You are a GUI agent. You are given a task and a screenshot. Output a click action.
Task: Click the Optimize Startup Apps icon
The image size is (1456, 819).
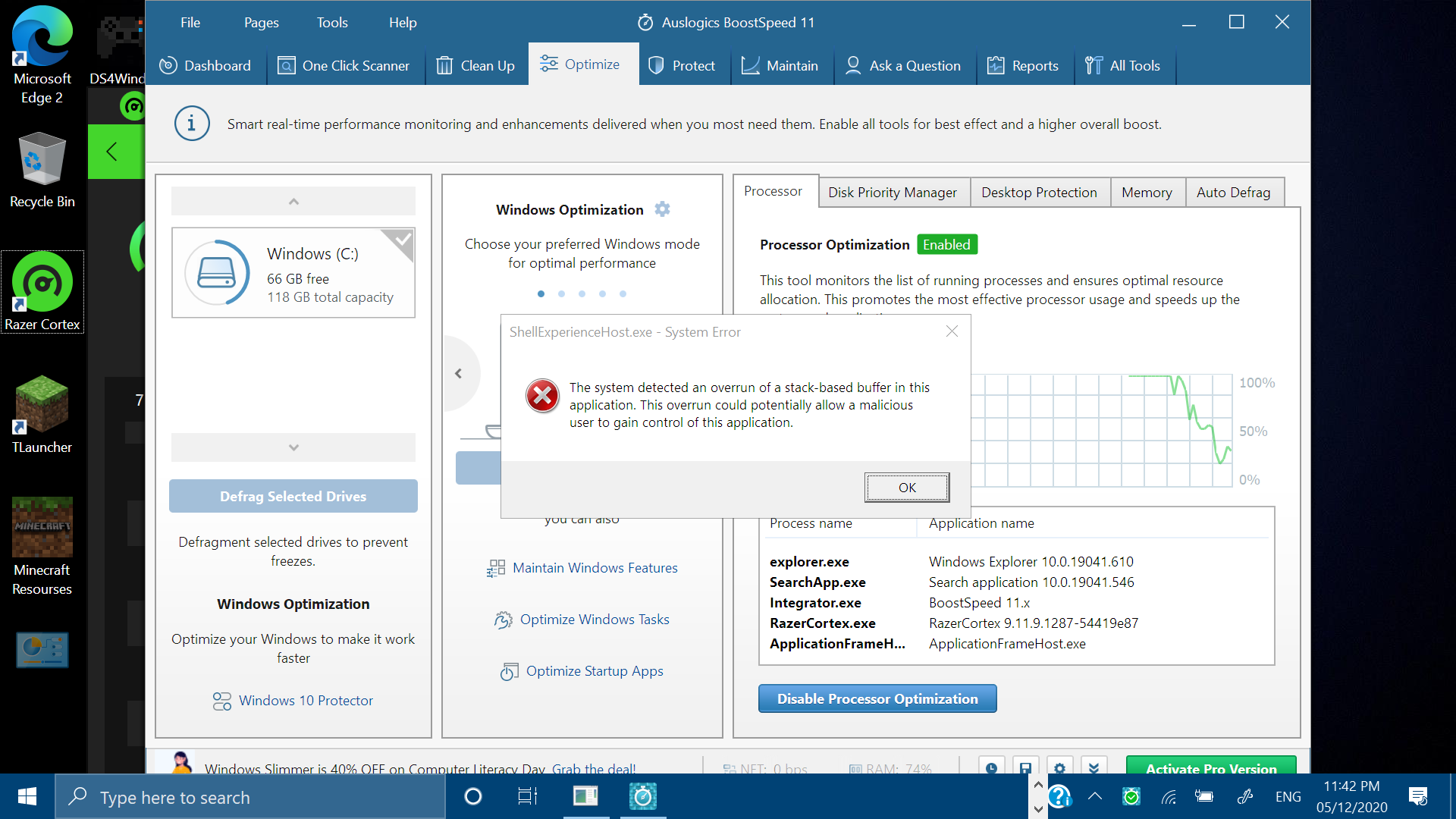(509, 672)
